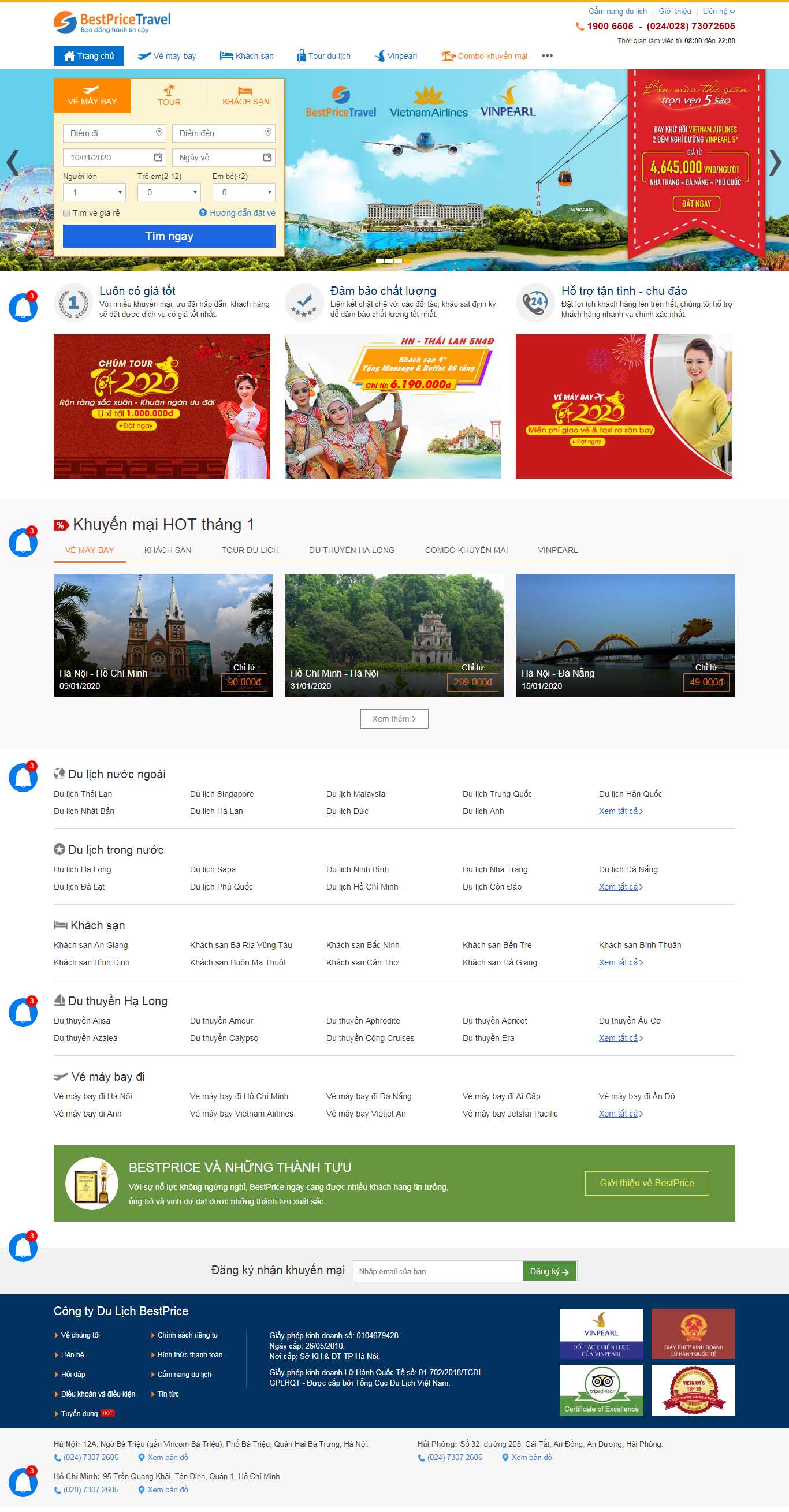Open the Hà Nội - Đà Nẵng flight deal card
Screen dimensions: 789x1512
(625, 636)
